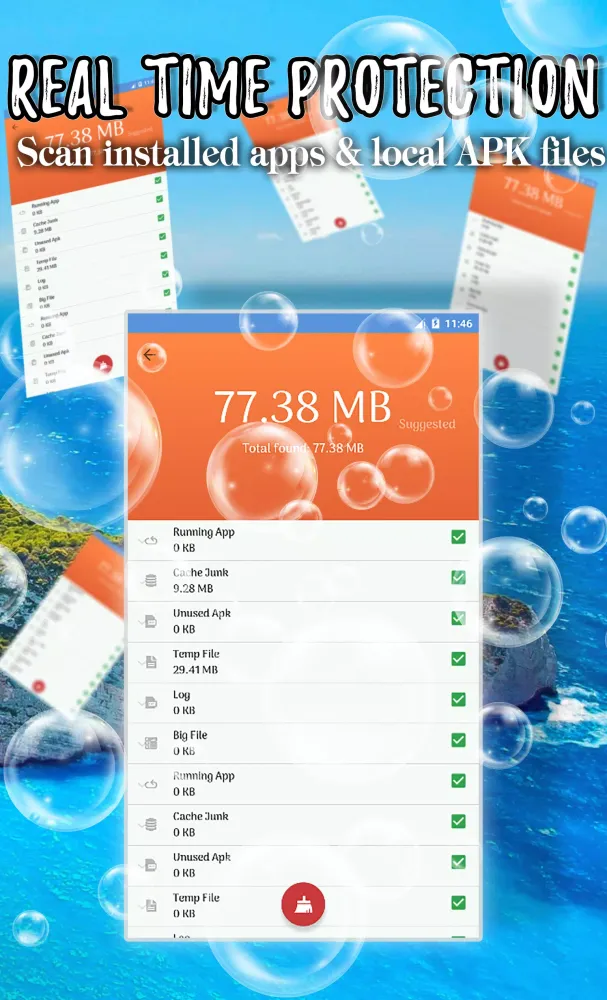This screenshot has width=607, height=1000.
Task: Uncheck Unused Apk checkbox above Temp File 29.41 MB
Action: coord(458,618)
